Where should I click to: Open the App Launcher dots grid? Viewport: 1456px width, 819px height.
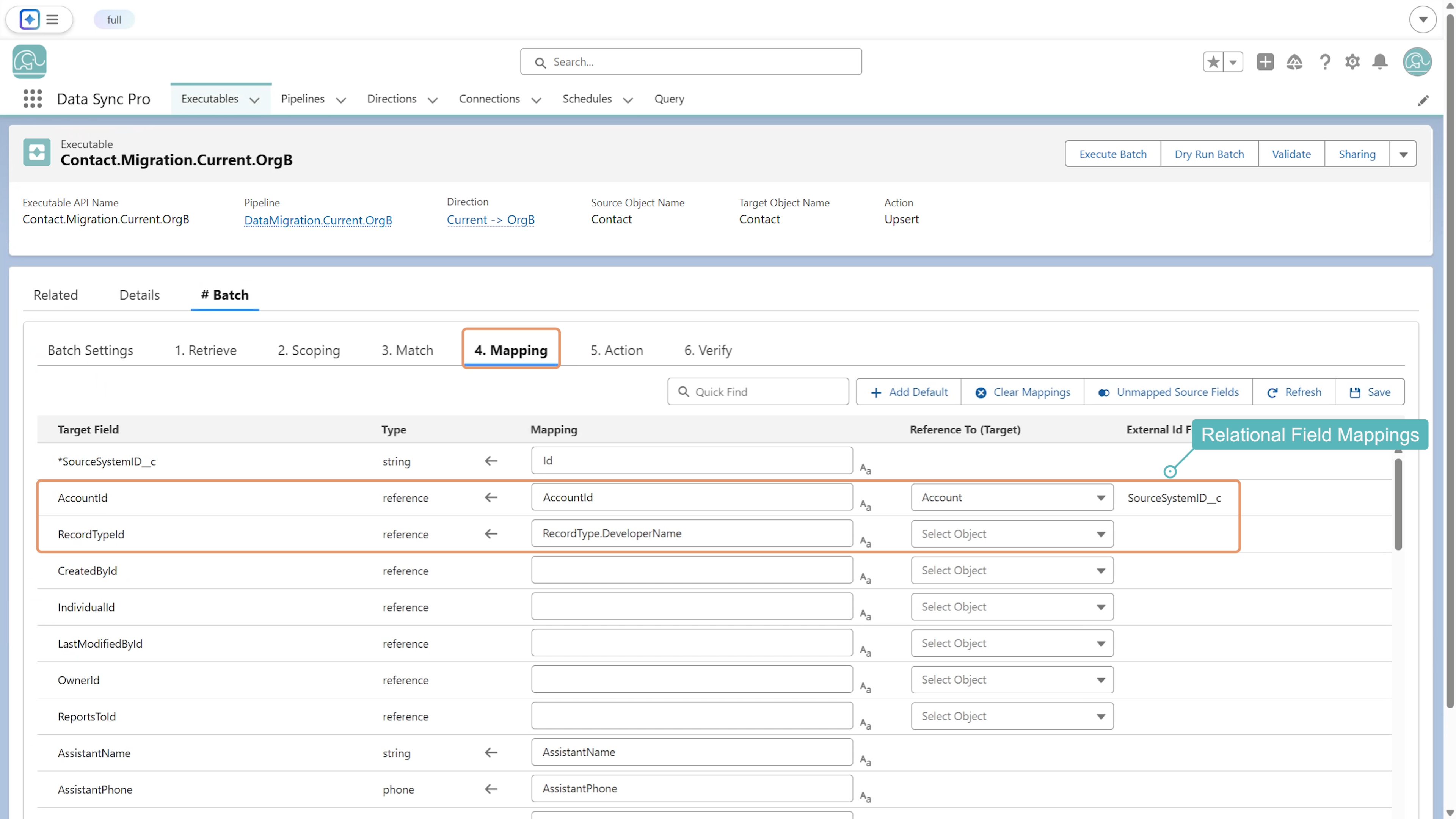pos(33,99)
